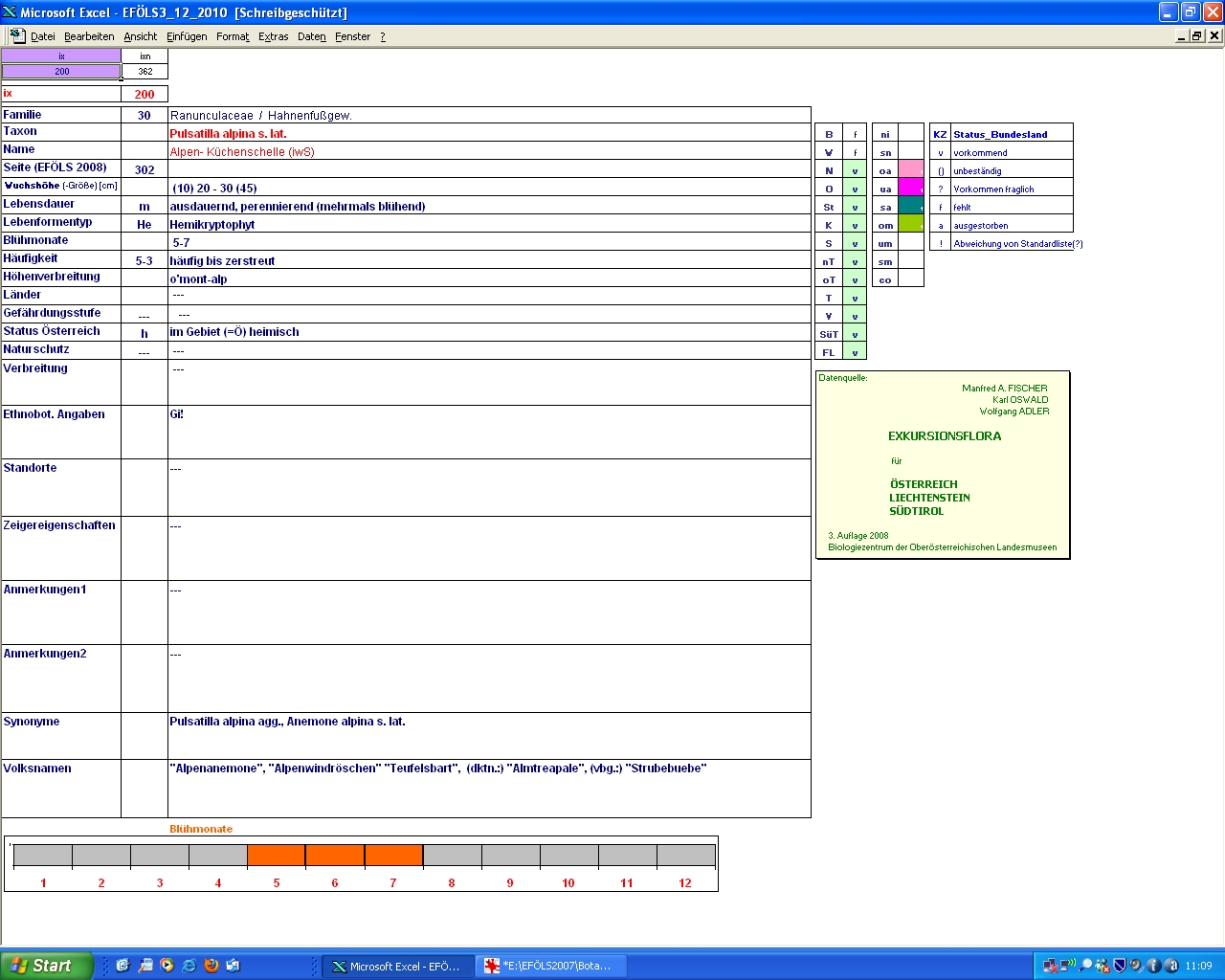Click last quick launch icon beside Firefox
The width and height of the screenshot is (1225, 980).
pyautogui.click(x=233, y=966)
